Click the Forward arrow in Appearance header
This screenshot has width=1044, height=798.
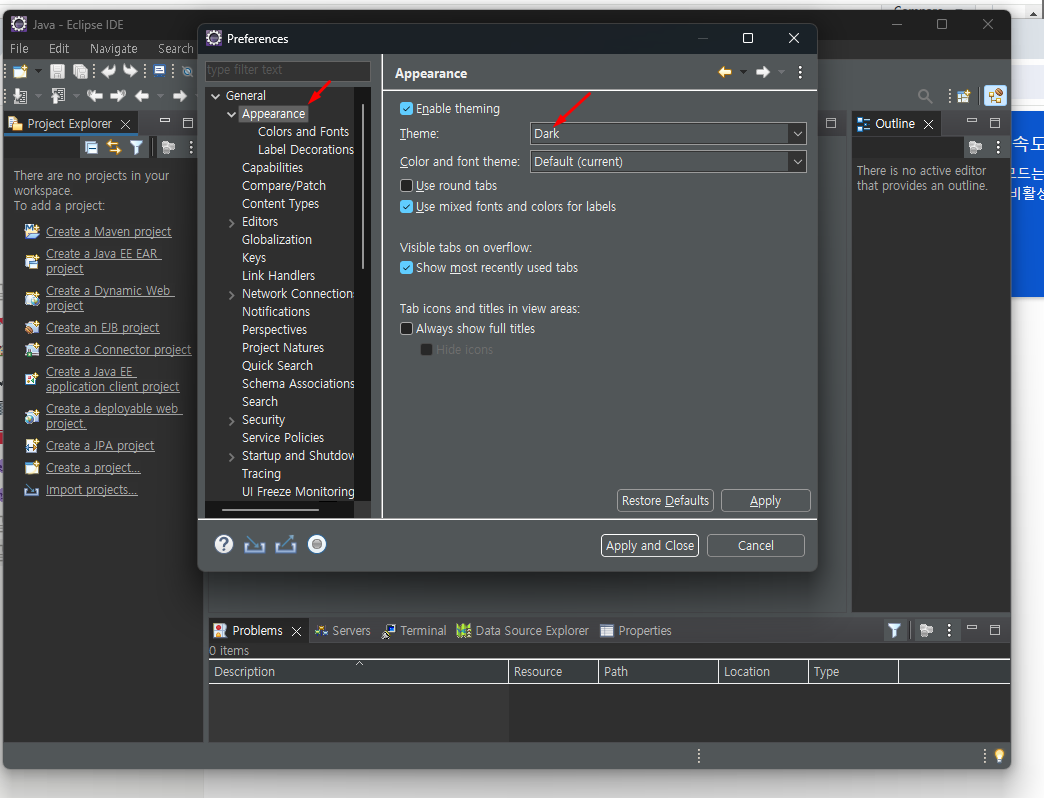pyautogui.click(x=763, y=72)
